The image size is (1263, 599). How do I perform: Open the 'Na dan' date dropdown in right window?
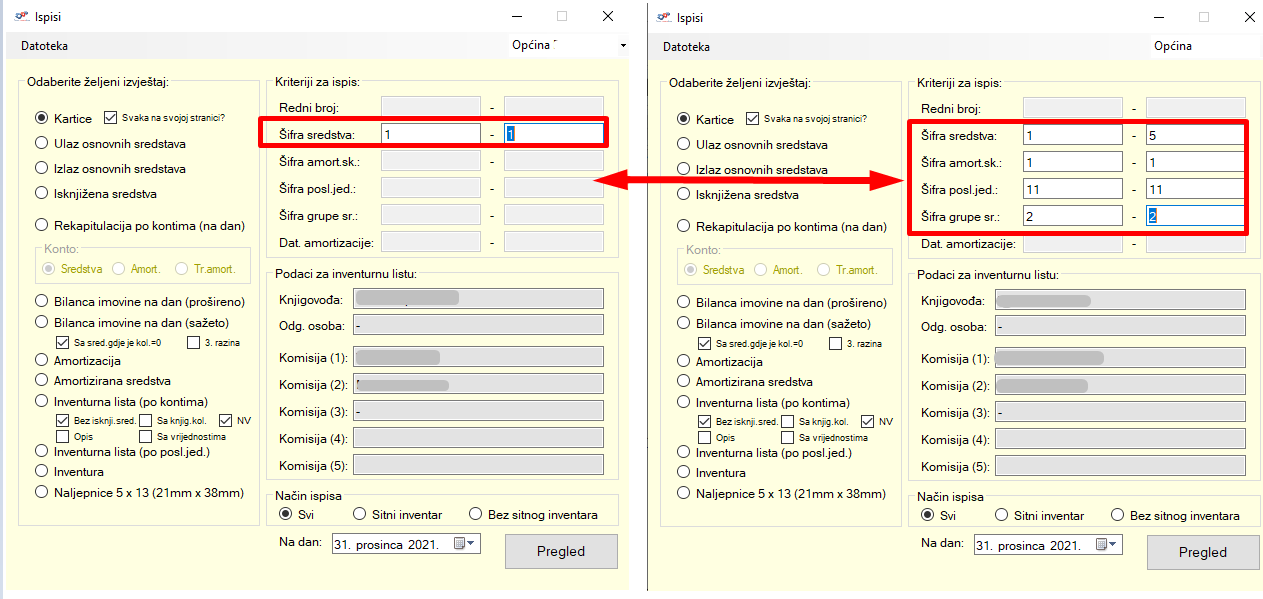pos(1114,545)
